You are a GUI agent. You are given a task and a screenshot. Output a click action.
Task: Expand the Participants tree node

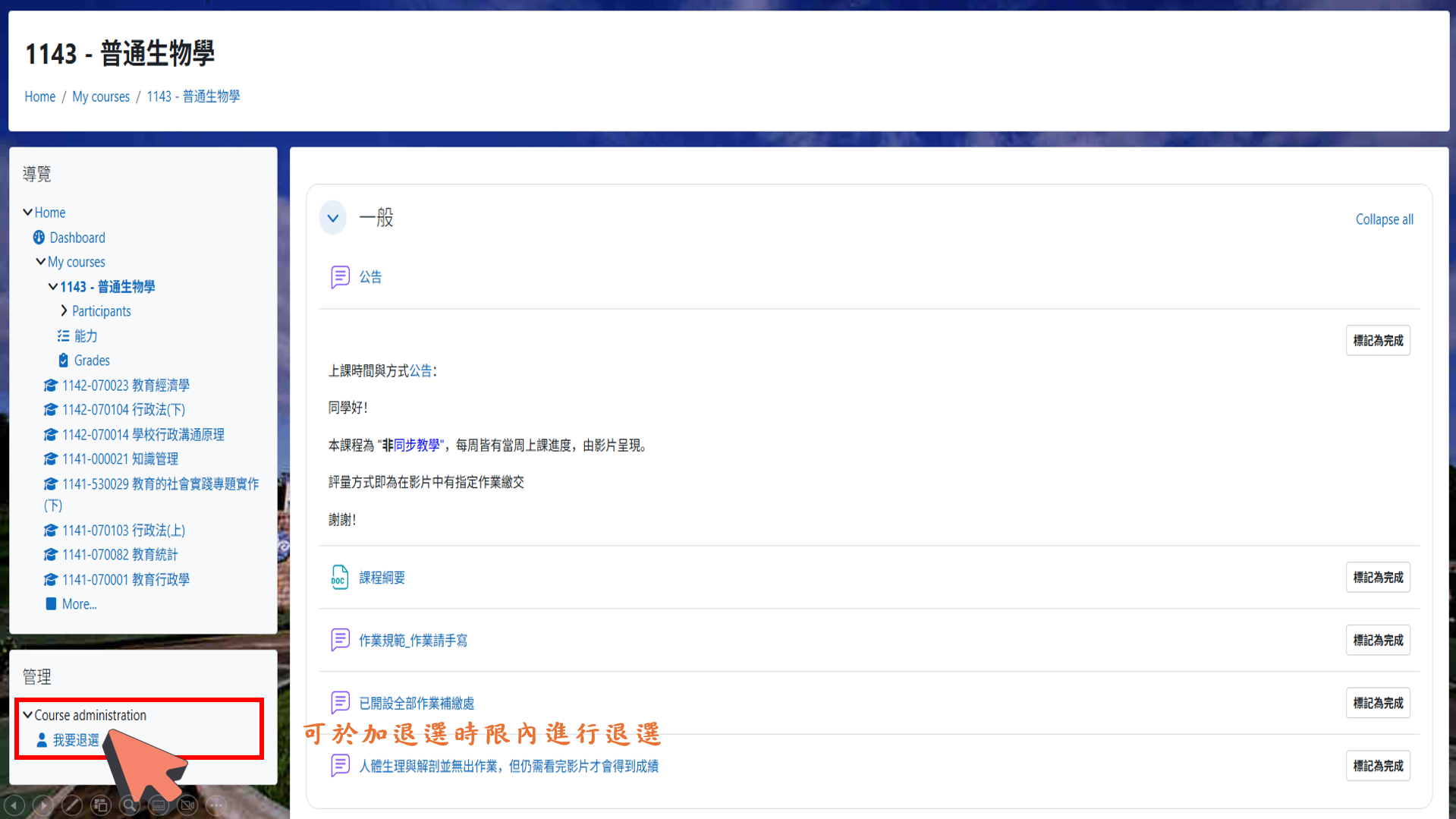pyautogui.click(x=64, y=310)
